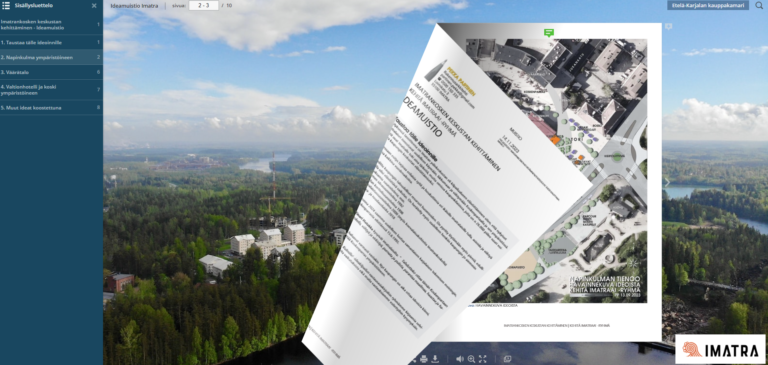Image resolution: width=768 pixels, height=365 pixels.
Task: Jump to contents entry 3. Väärätalo
Action: tap(51, 72)
